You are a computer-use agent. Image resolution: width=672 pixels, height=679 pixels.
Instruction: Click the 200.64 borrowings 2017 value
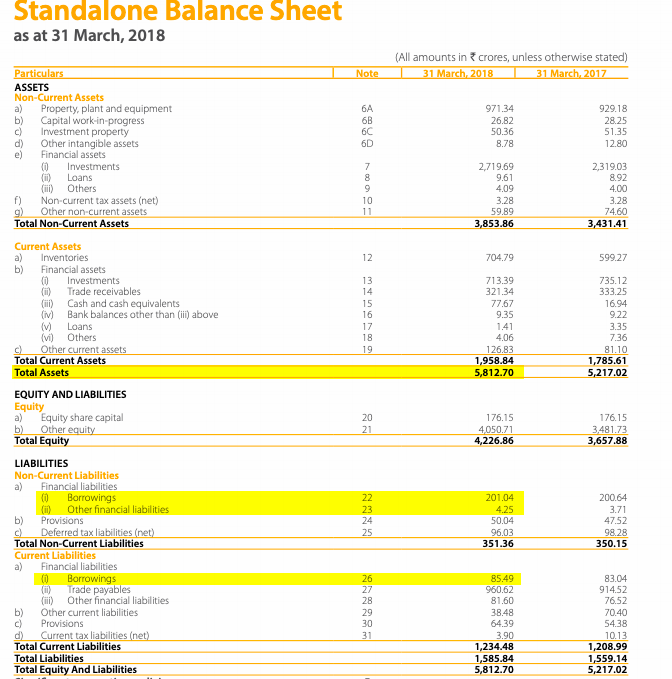pos(613,498)
